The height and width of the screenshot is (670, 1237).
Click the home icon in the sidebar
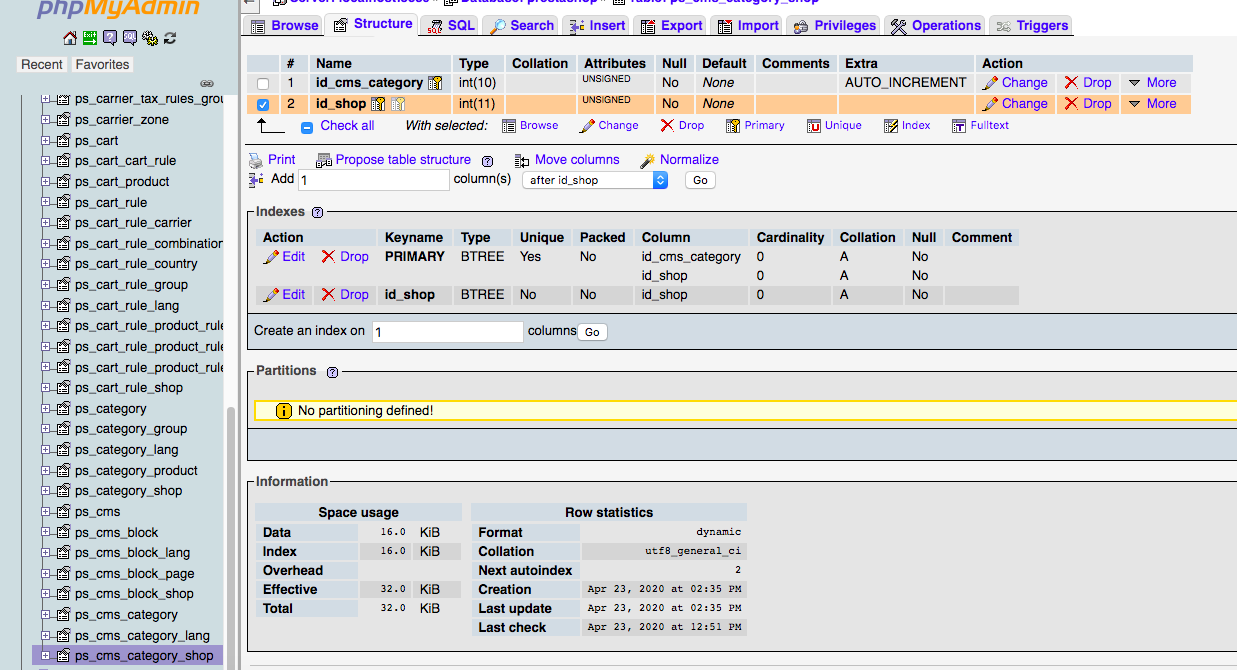point(69,38)
